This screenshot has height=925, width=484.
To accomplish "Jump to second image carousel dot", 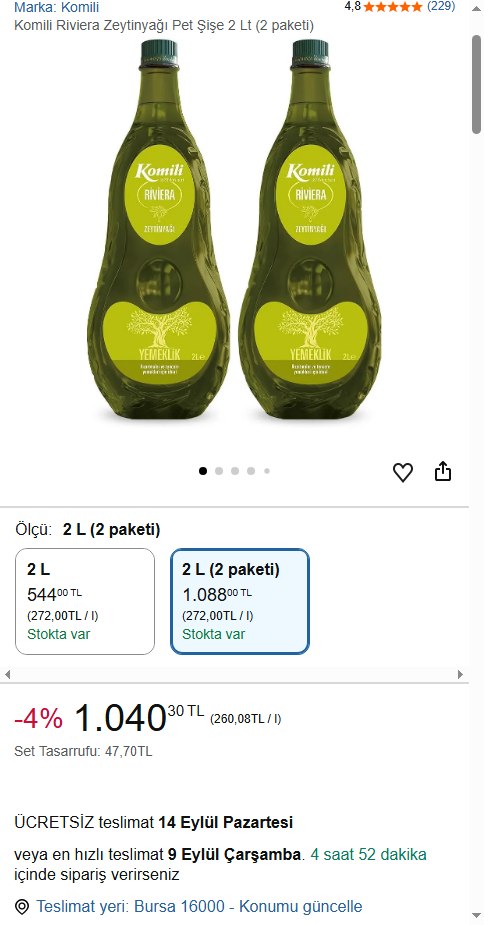I will click(219, 471).
